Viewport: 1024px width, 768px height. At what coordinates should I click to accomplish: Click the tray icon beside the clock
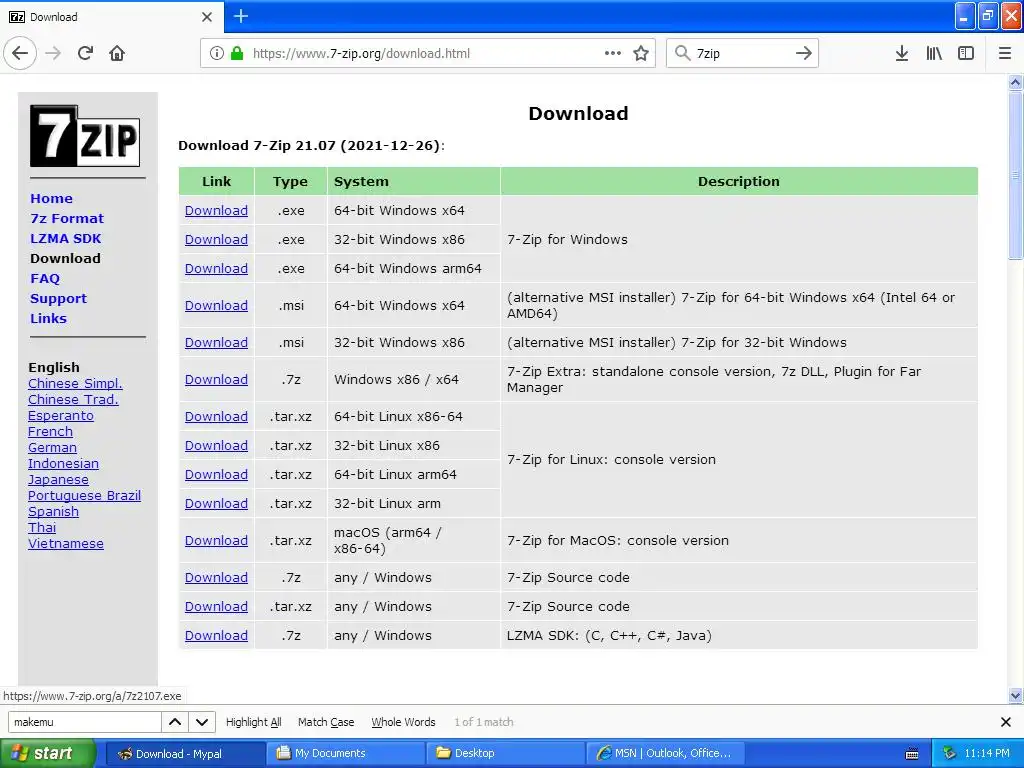(950, 753)
